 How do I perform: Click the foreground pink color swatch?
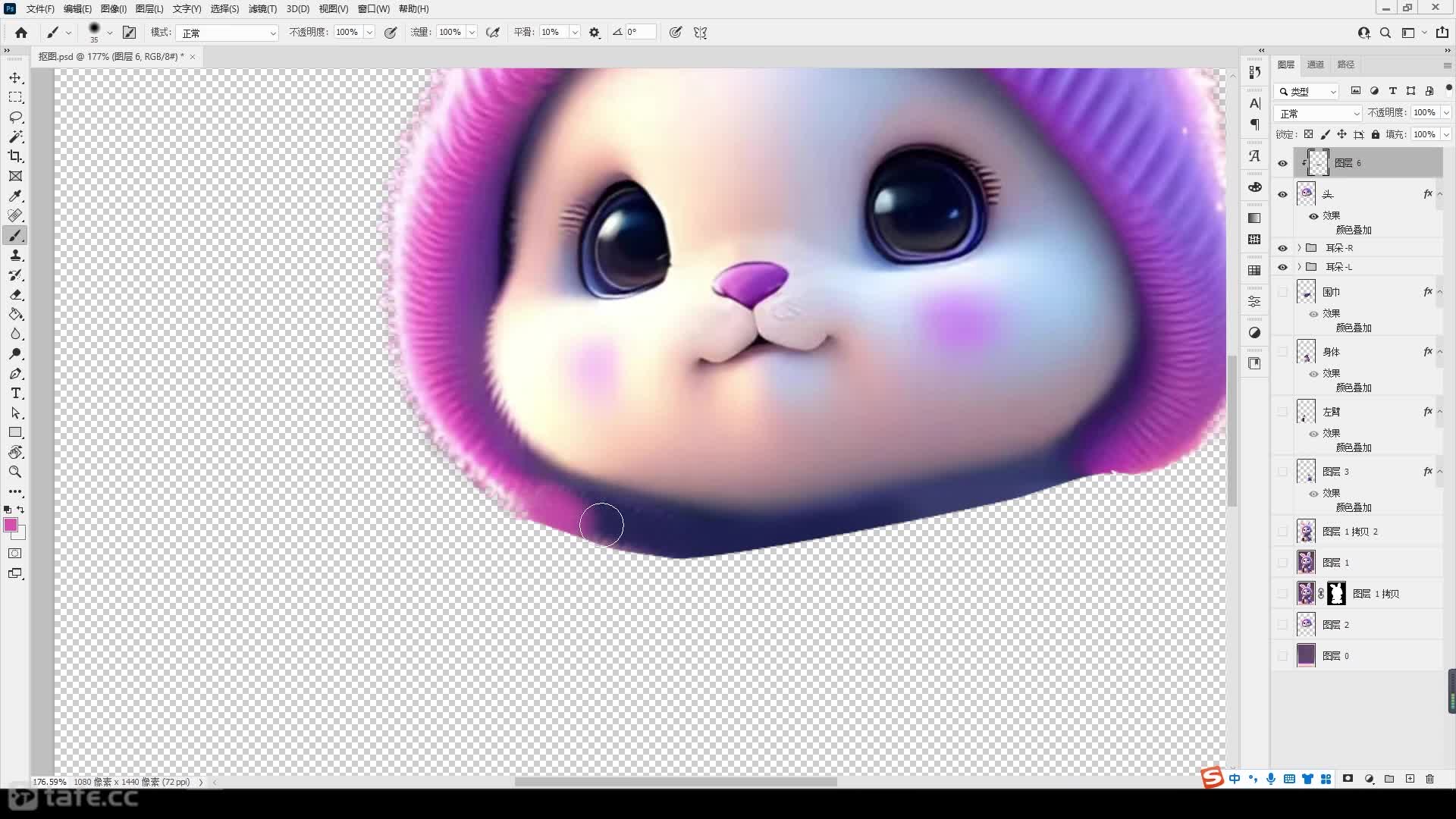click(11, 525)
